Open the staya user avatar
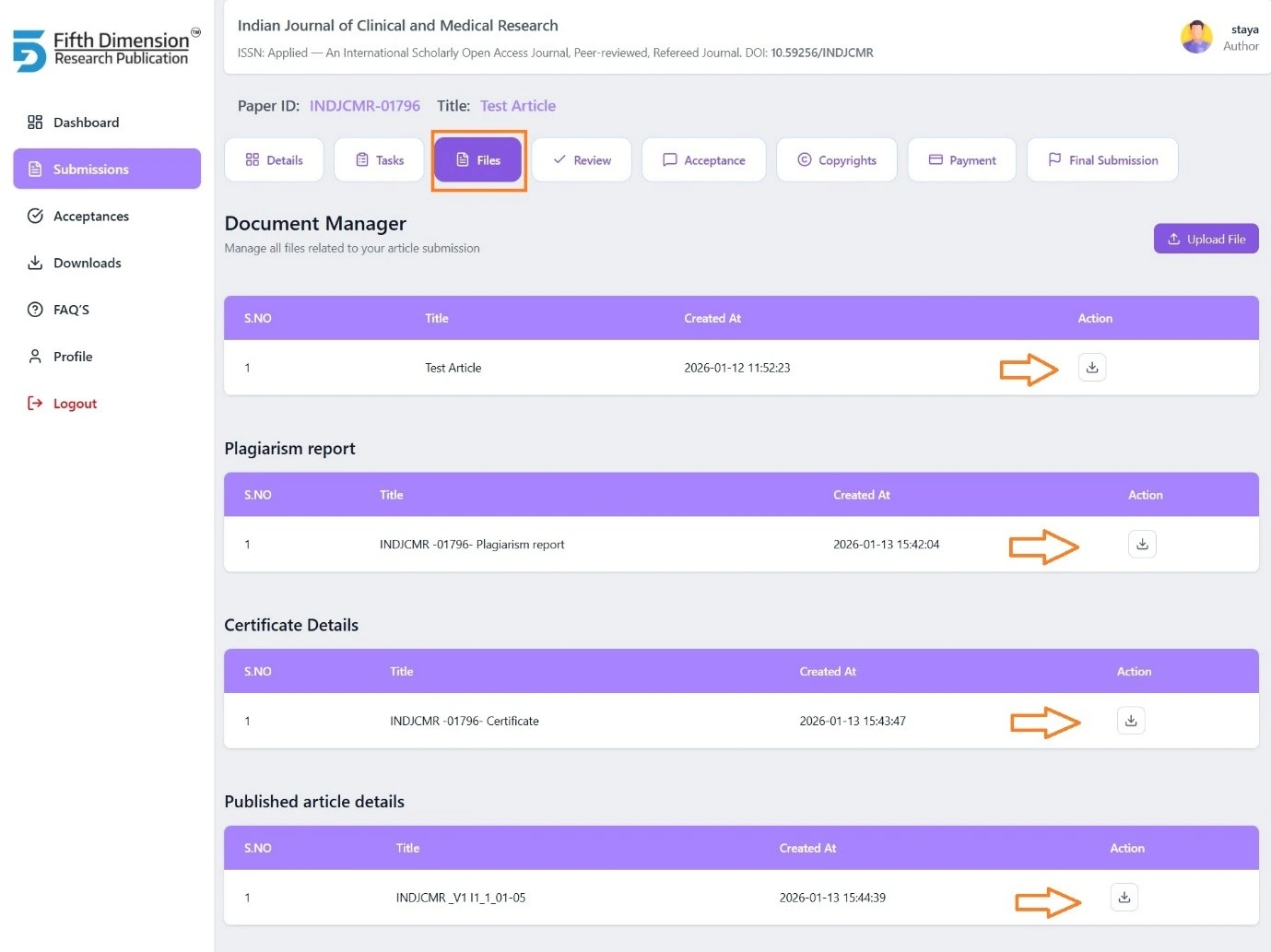 [x=1196, y=38]
